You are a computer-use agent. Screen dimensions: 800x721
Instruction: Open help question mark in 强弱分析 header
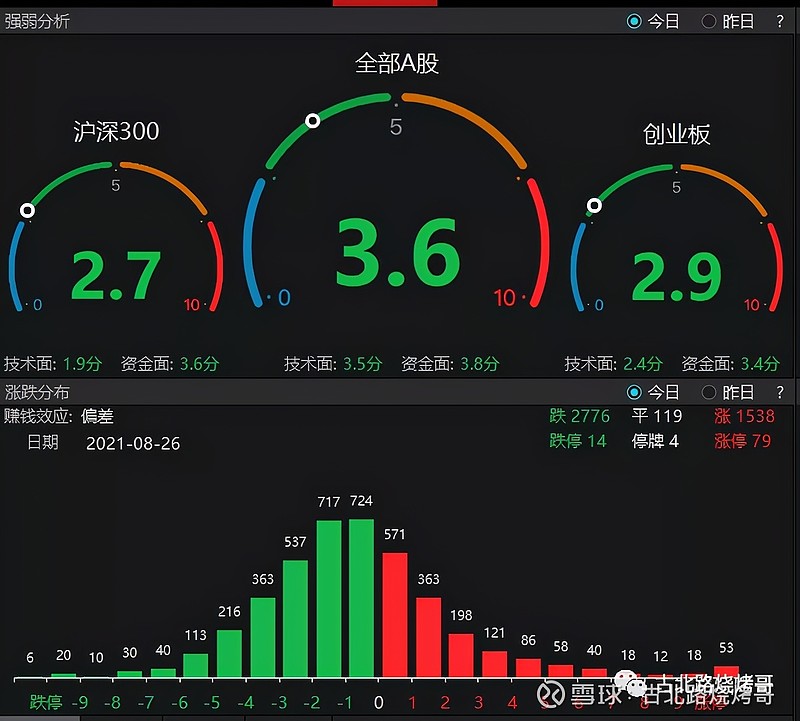click(x=780, y=21)
